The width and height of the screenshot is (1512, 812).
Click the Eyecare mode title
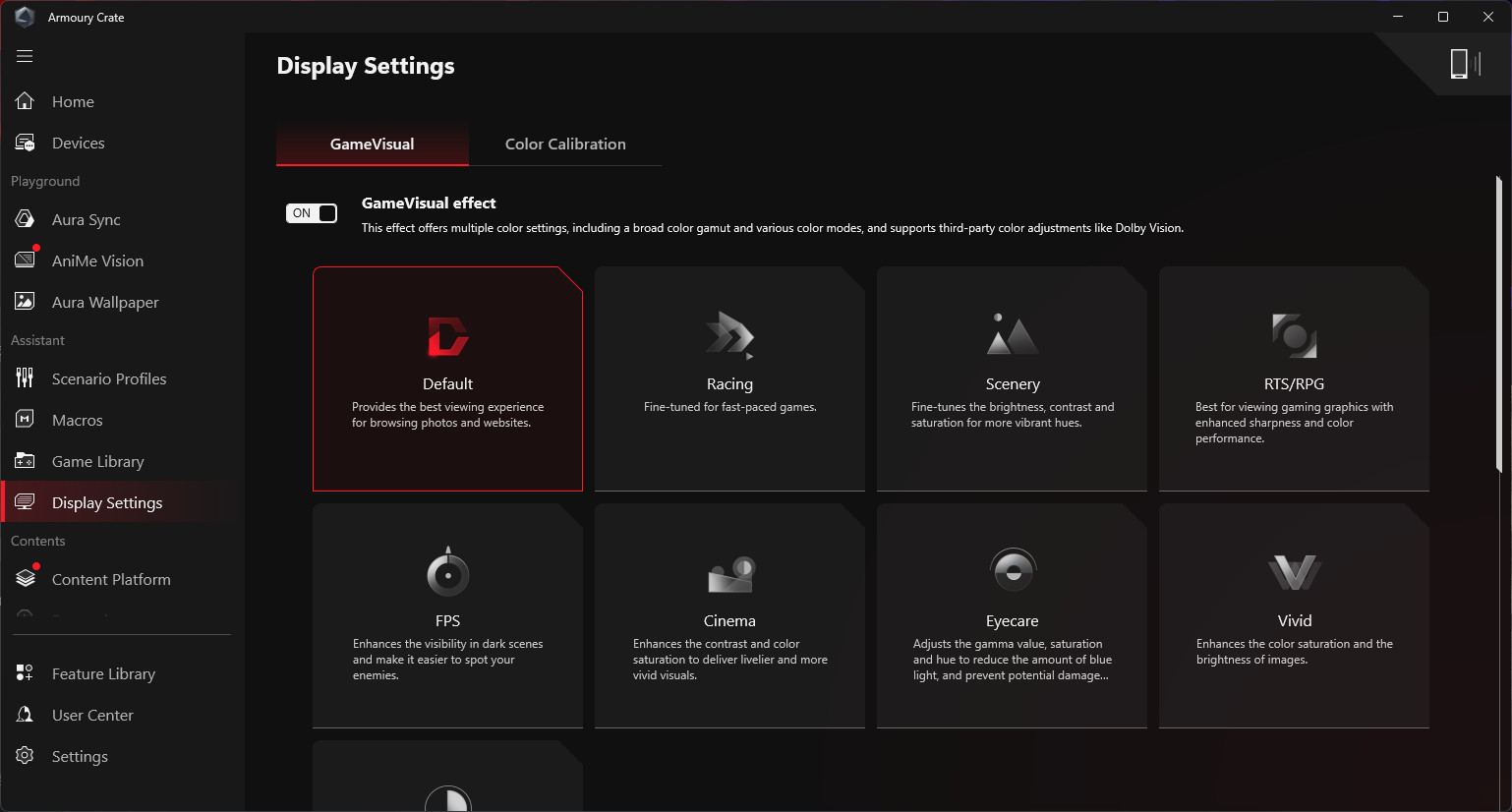(1013, 621)
